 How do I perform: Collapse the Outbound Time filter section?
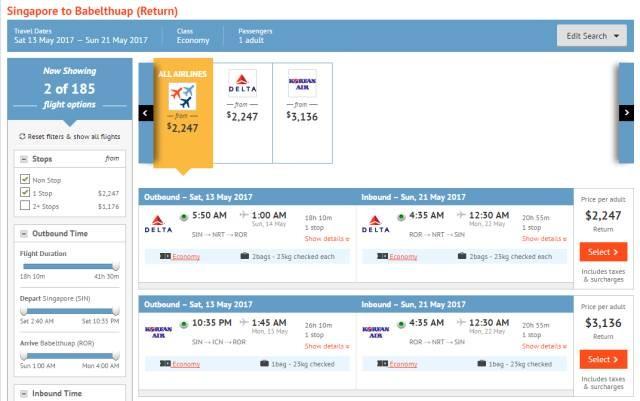(x=24, y=234)
